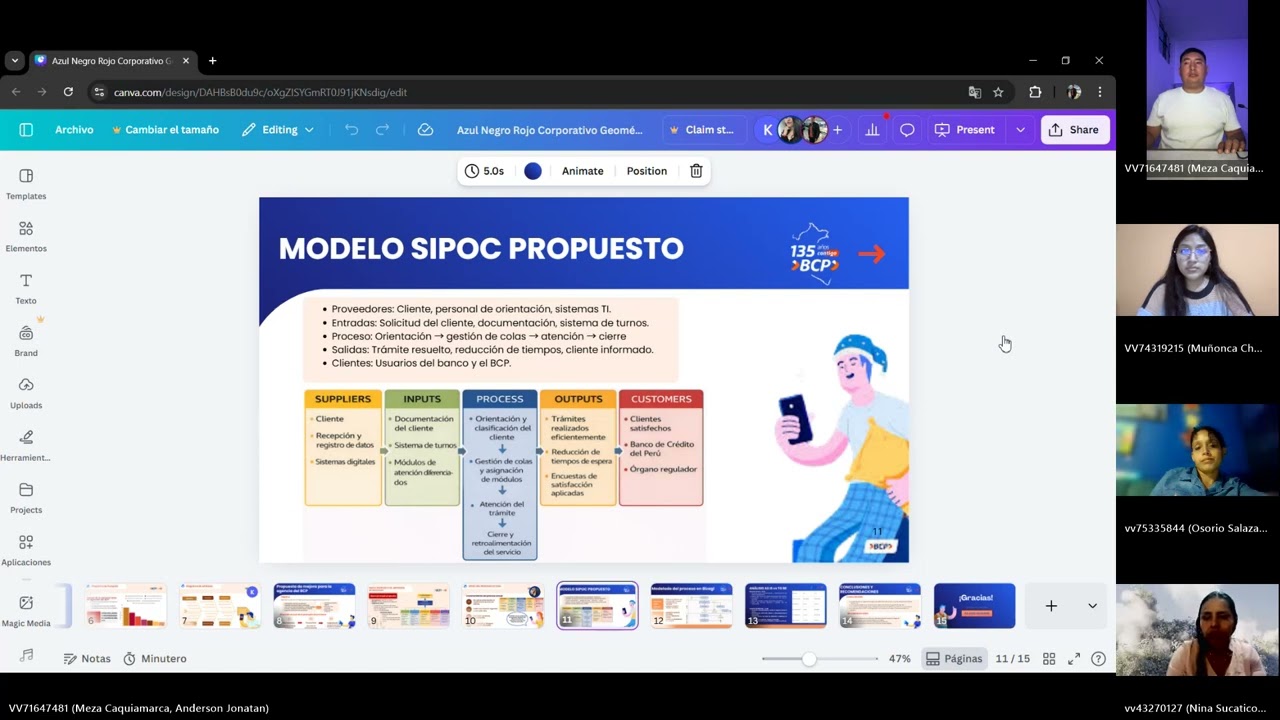Select page 12 thumbnail
Screen dimensions: 1280x720
coord(692,606)
